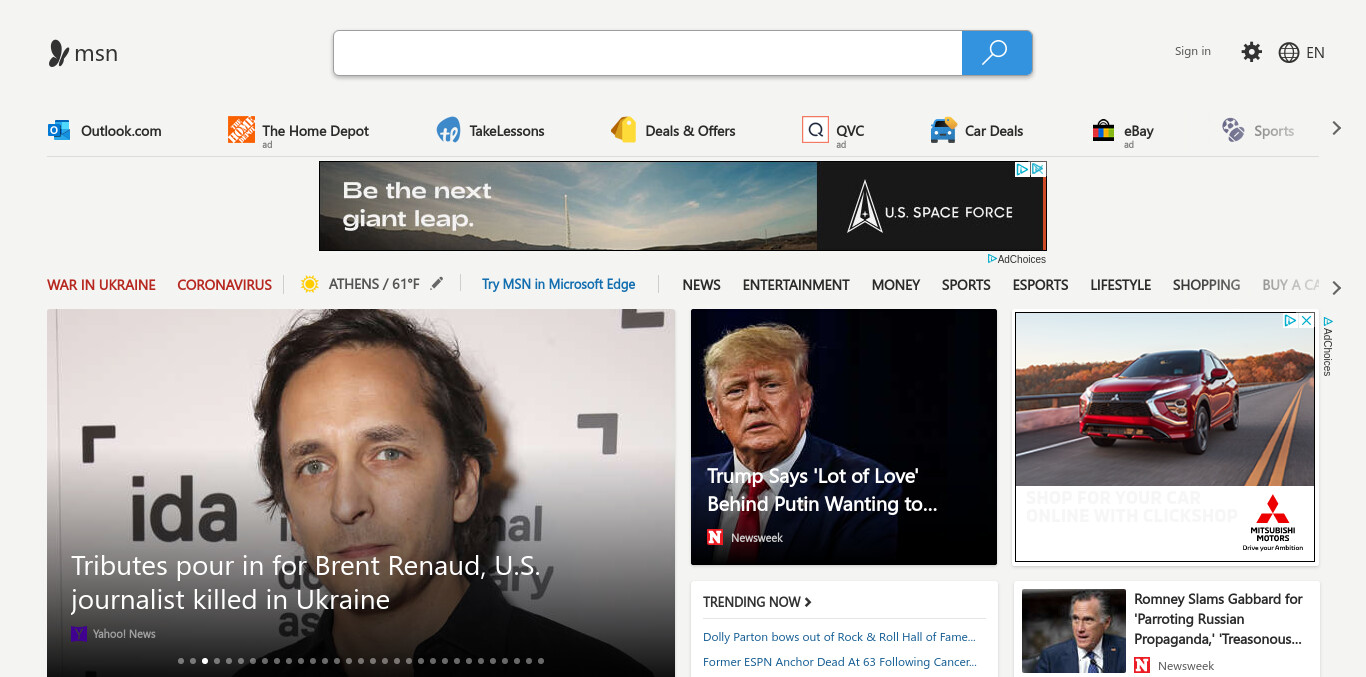Open the SPORTS tab
The image size is (1366, 677).
pyautogui.click(x=966, y=285)
